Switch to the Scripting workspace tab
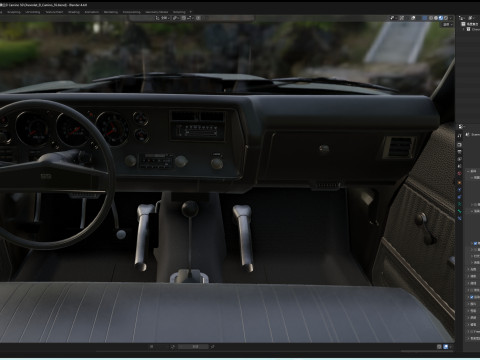480x360 pixels. coord(179,12)
